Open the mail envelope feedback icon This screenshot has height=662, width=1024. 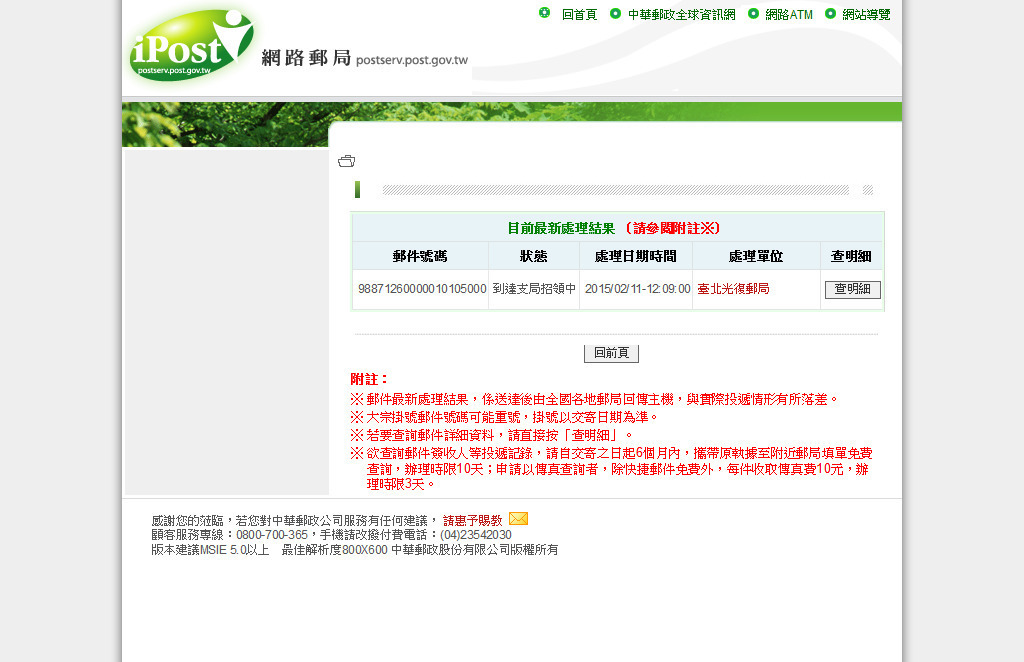519,518
